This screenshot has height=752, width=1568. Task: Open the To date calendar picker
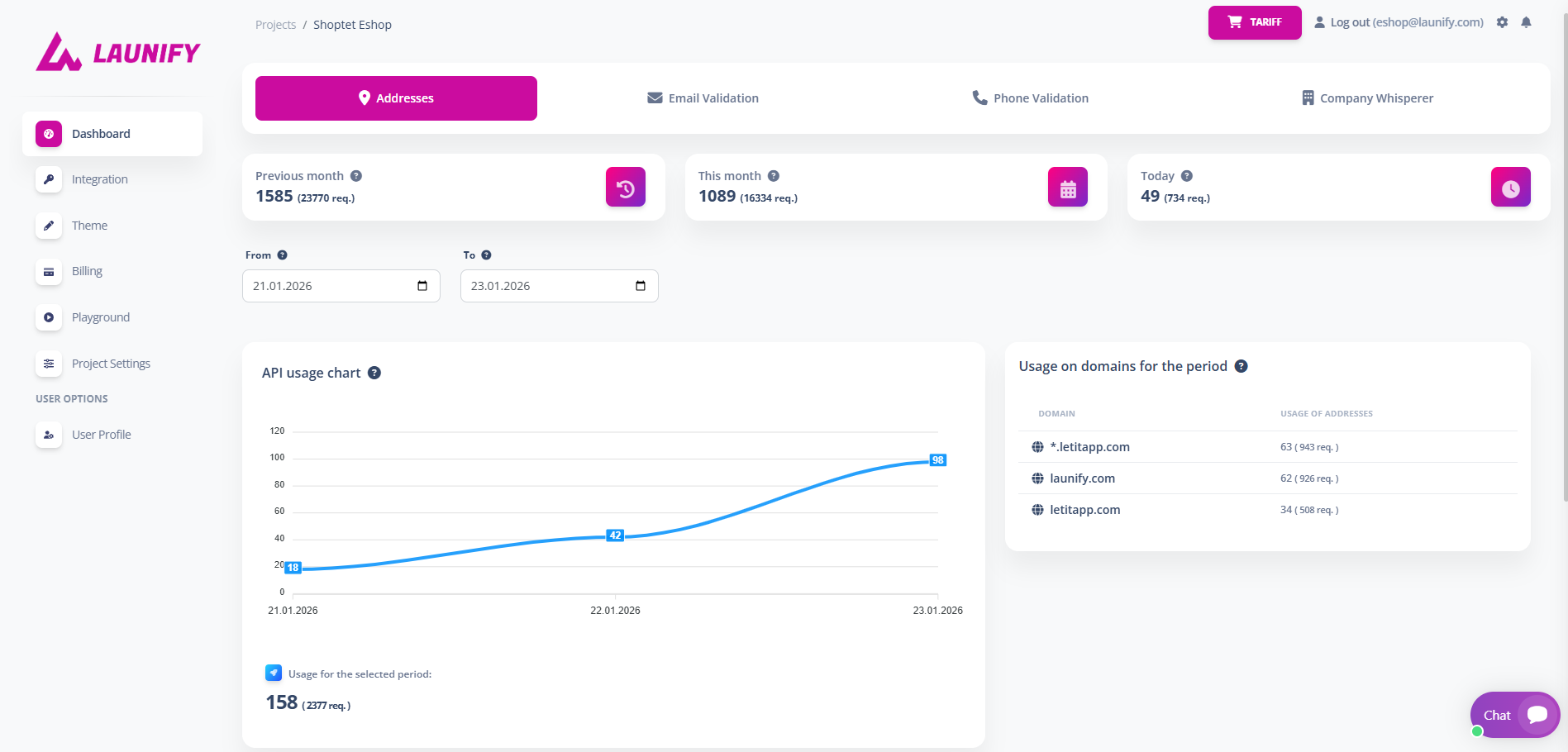[641, 286]
